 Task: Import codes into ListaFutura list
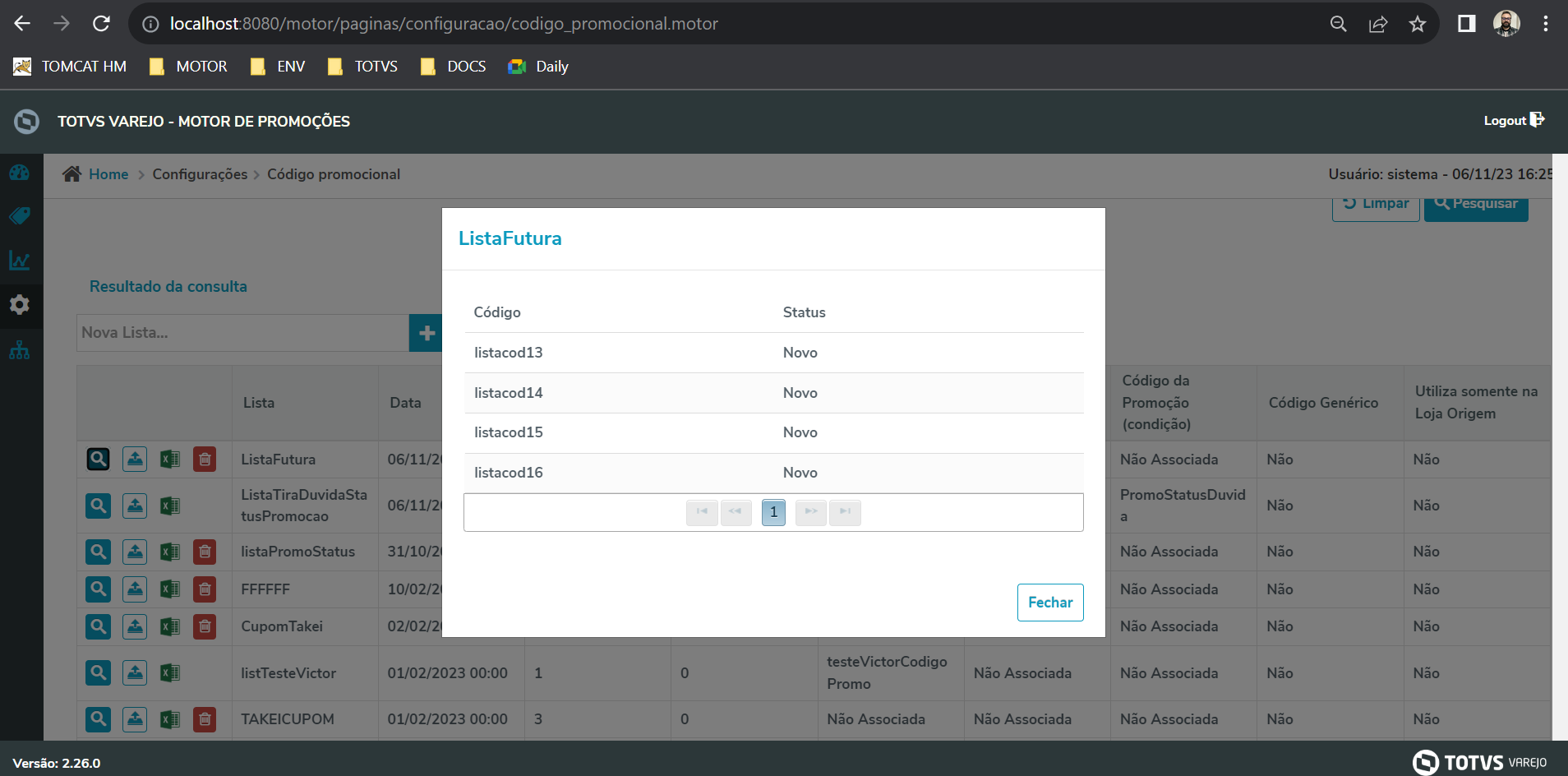(x=135, y=459)
